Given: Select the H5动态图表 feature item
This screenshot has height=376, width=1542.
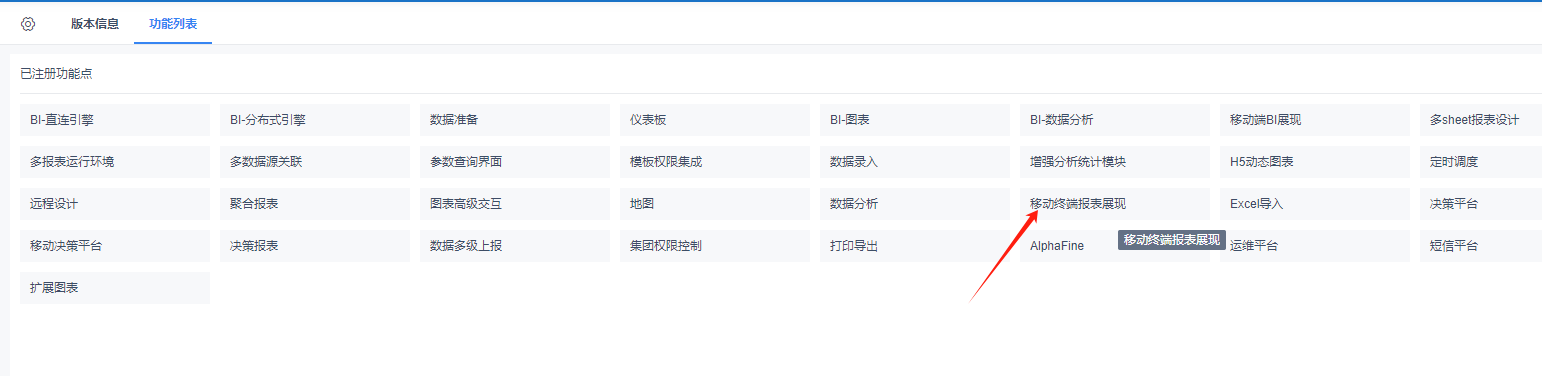Looking at the screenshot, I should [1315, 162].
